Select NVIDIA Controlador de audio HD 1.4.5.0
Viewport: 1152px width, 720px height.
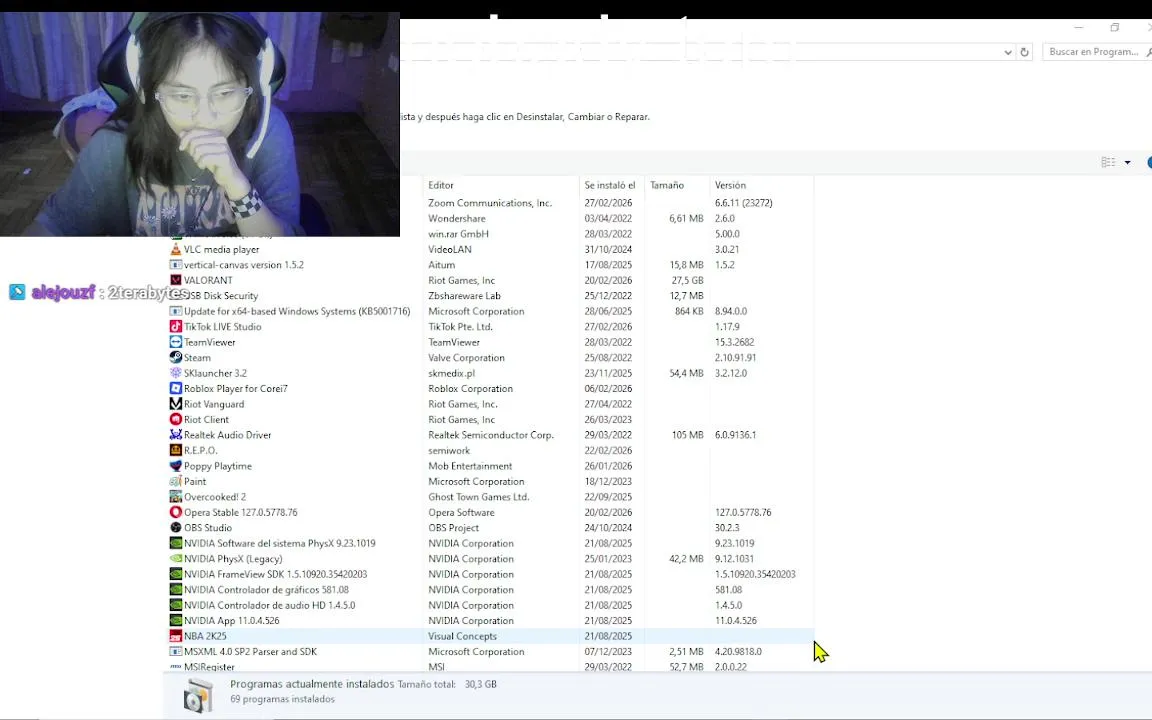click(x=491, y=605)
